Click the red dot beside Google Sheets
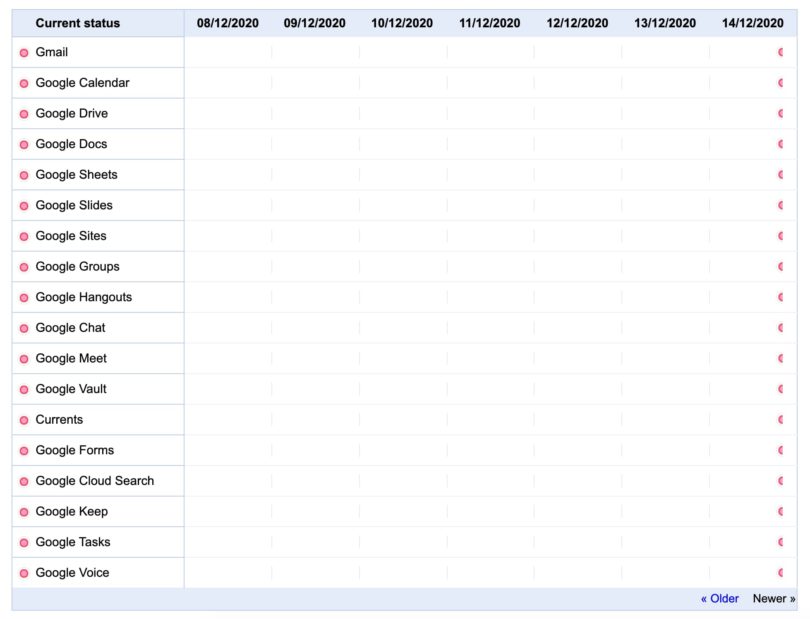 pyautogui.click(x=24, y=175)
